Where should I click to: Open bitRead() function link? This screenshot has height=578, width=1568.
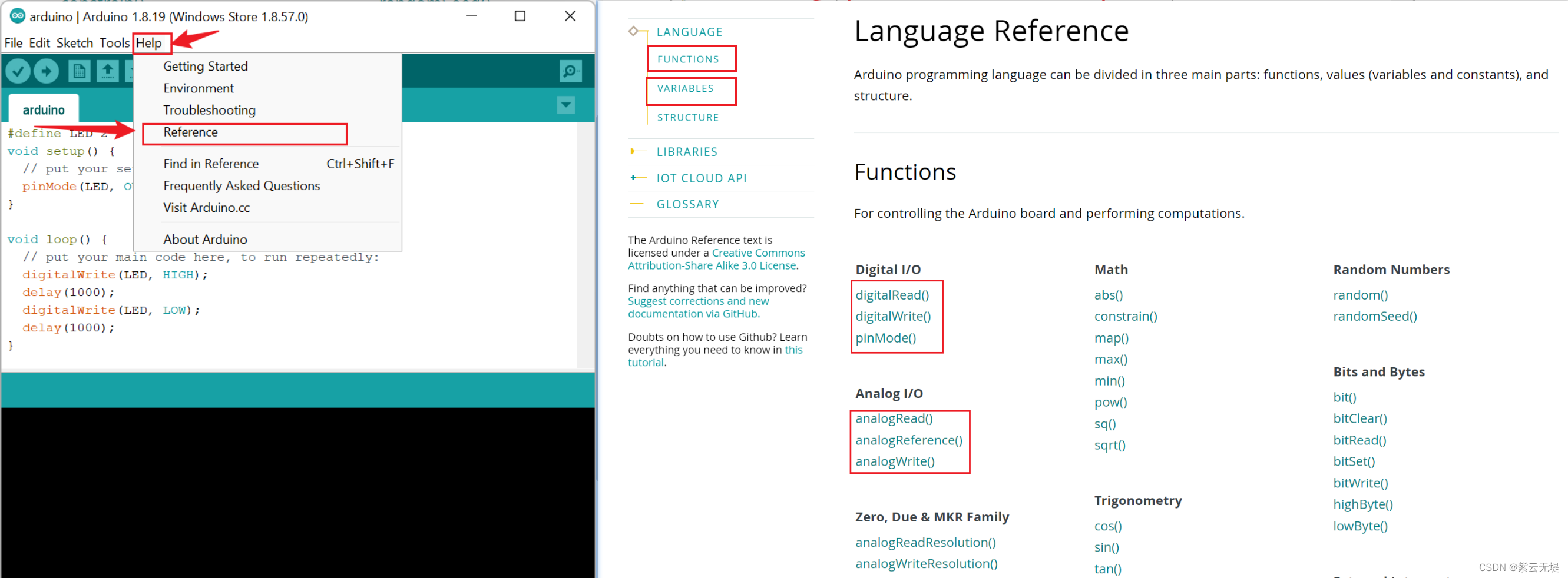(1359, 439)
